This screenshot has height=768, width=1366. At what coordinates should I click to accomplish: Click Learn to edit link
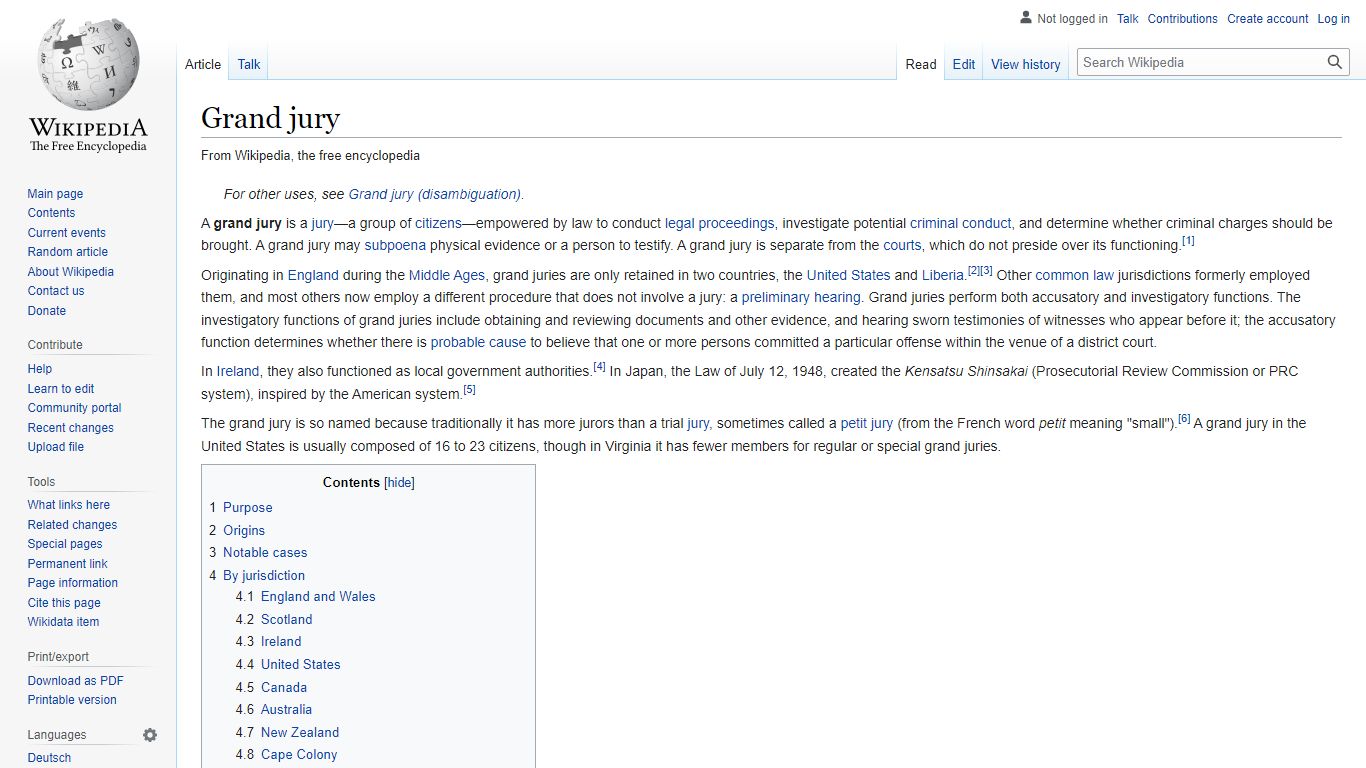[x=61, y=389]
